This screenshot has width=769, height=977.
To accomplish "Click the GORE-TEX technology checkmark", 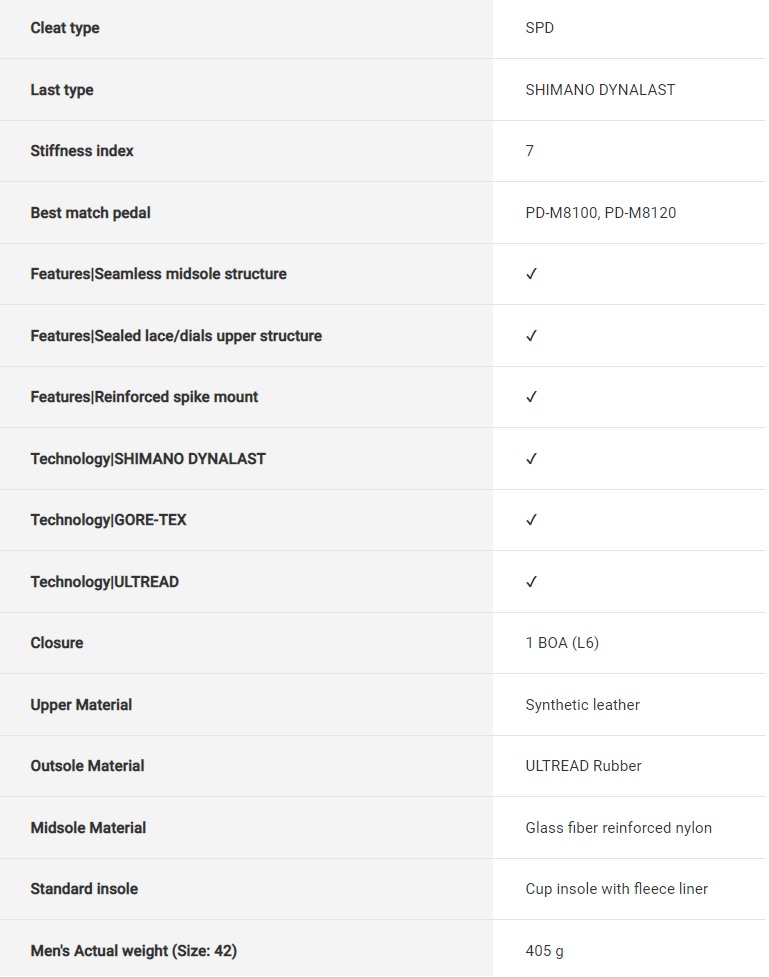I will click(532, 520).
